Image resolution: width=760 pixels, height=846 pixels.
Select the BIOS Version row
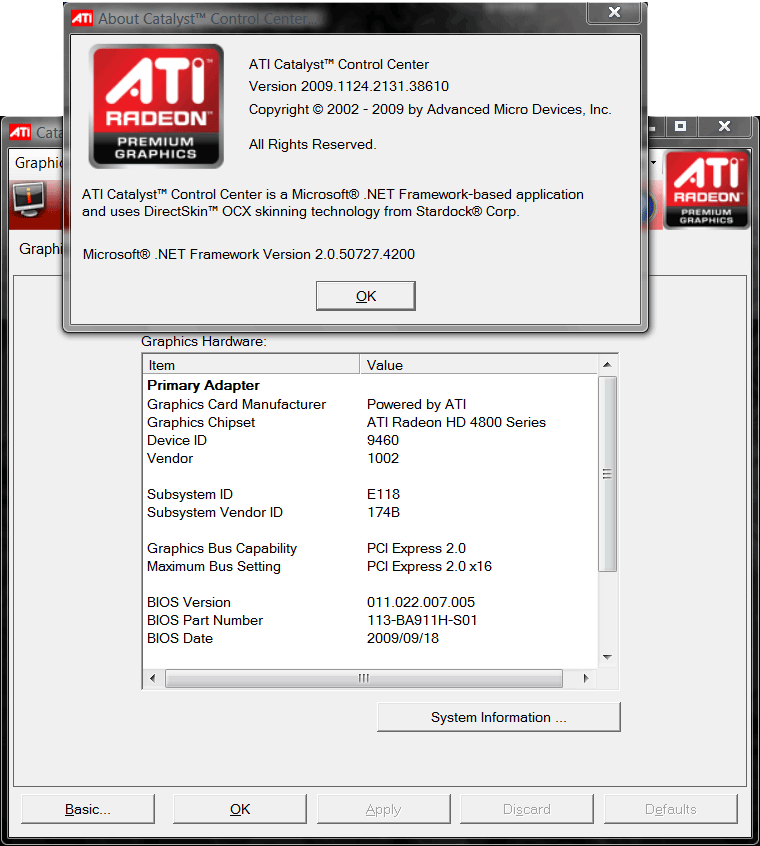[x=370, y=602]
